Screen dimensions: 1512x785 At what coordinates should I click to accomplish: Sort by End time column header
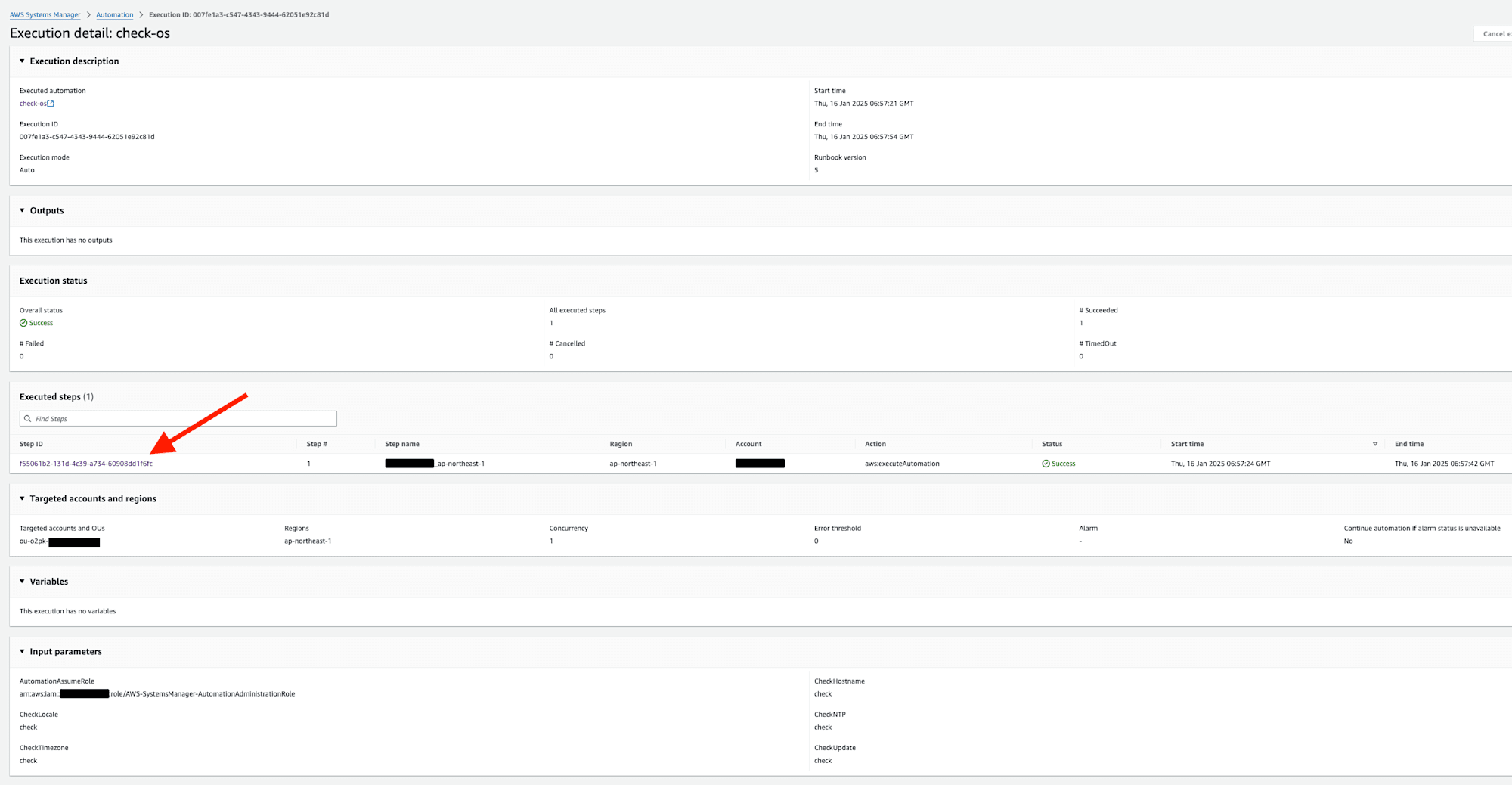click(1409, 444)
